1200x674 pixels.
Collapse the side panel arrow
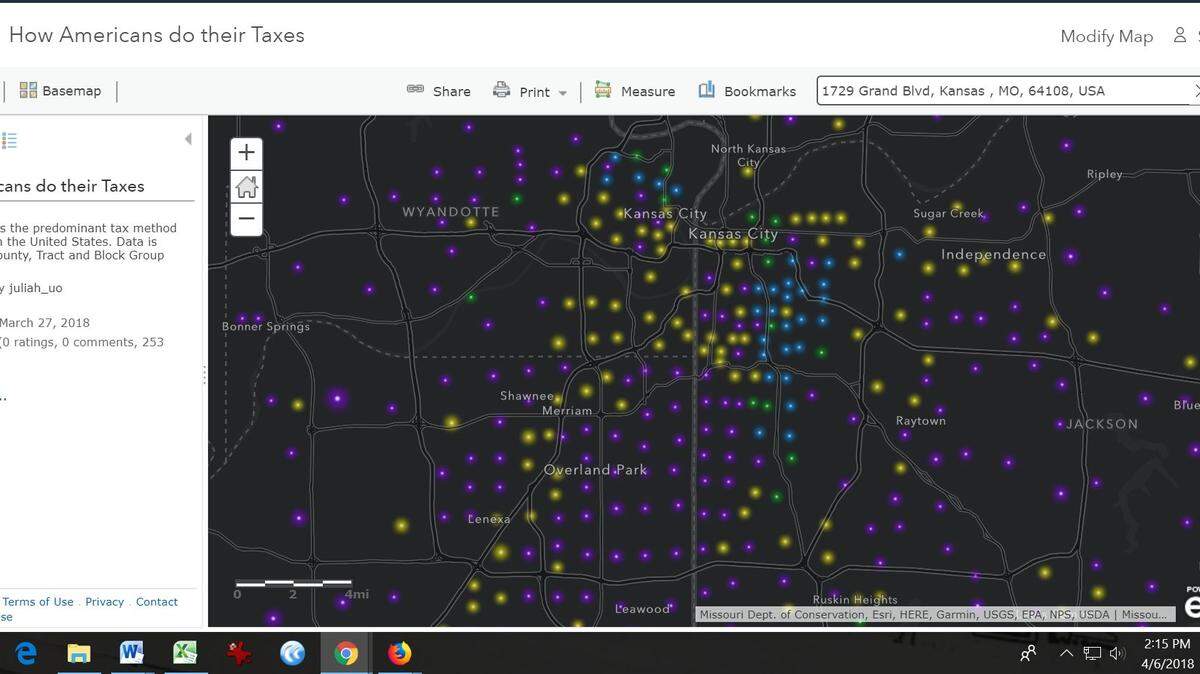pyautogui.click(x=188, y=139)
